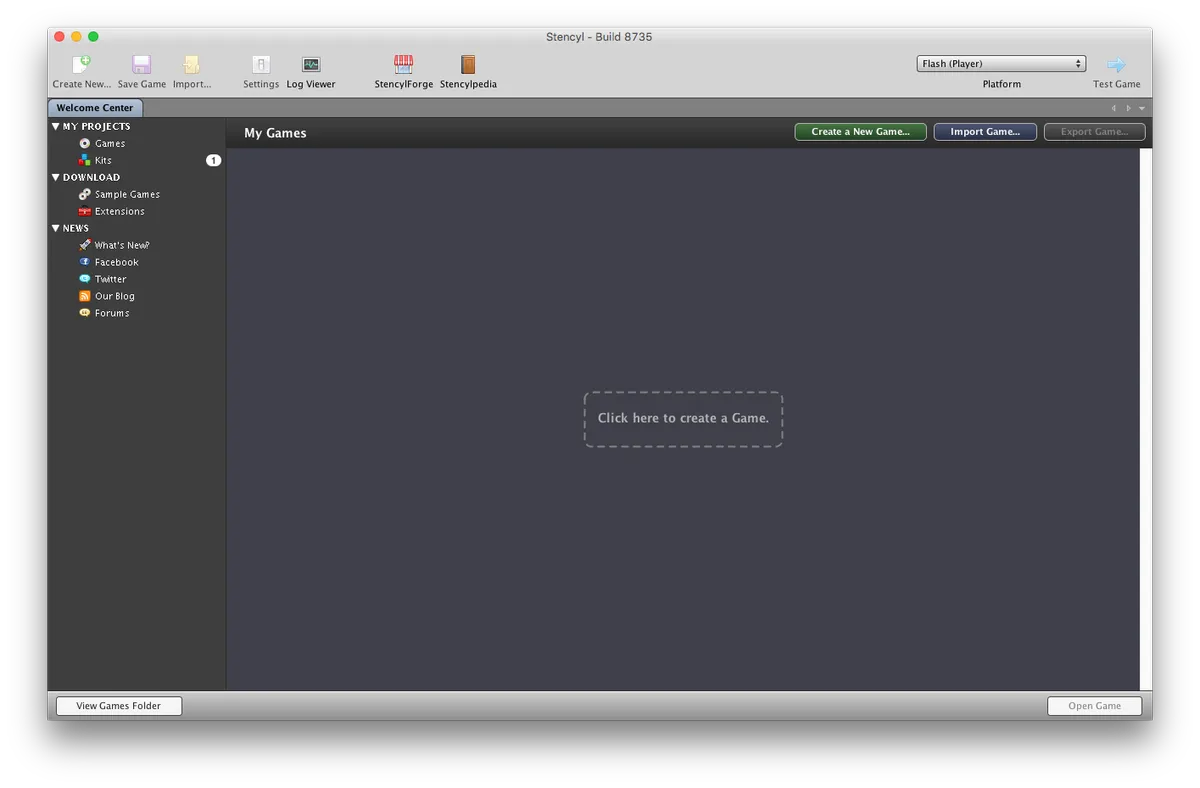The image size is (1200, 788).
Task: Open Extensions in the sidebar
Action: [119, 212]
